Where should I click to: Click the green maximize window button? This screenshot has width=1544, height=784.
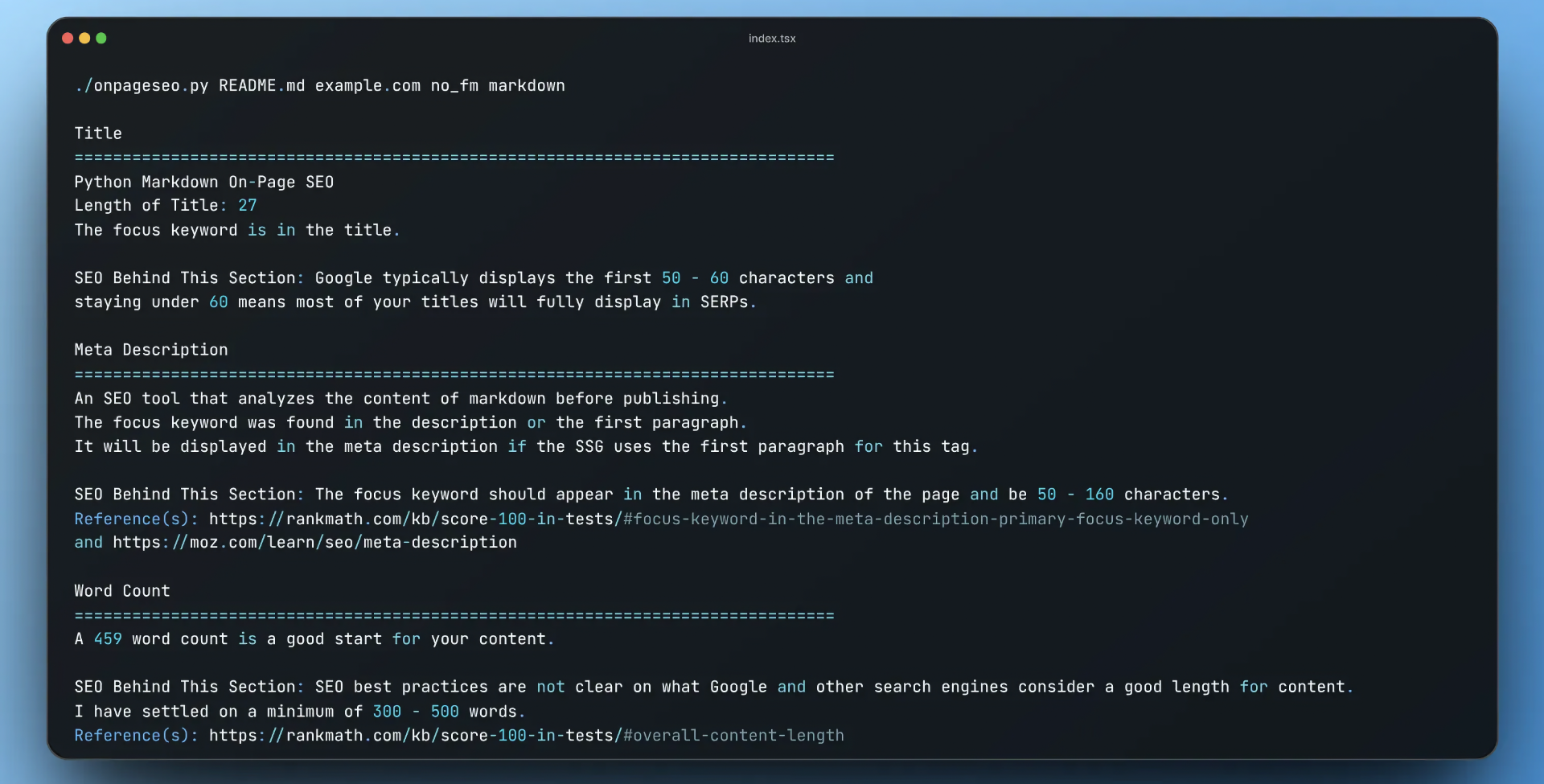[101, 39]
